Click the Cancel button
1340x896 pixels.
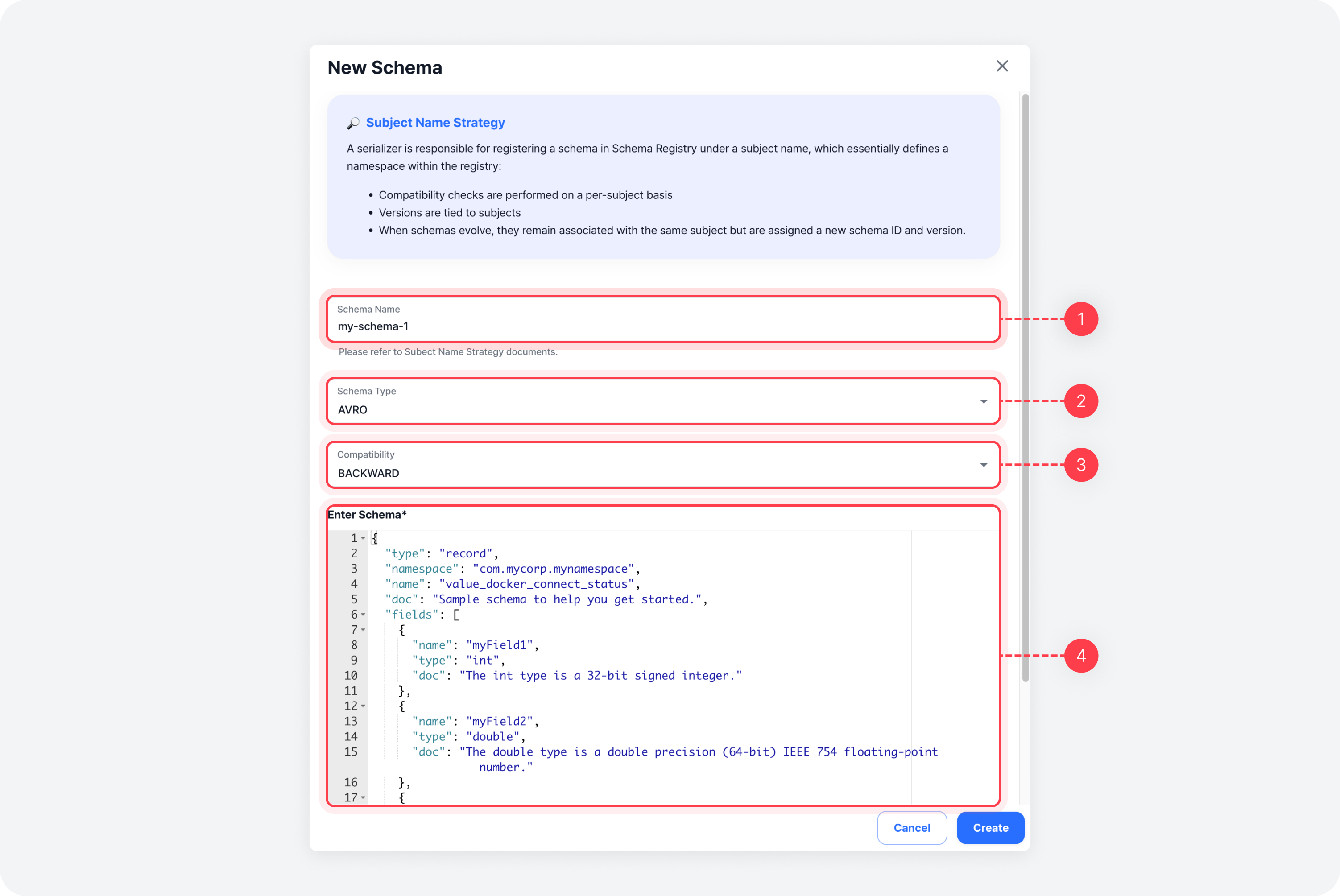pyautogui.click(x=911, y=828)
